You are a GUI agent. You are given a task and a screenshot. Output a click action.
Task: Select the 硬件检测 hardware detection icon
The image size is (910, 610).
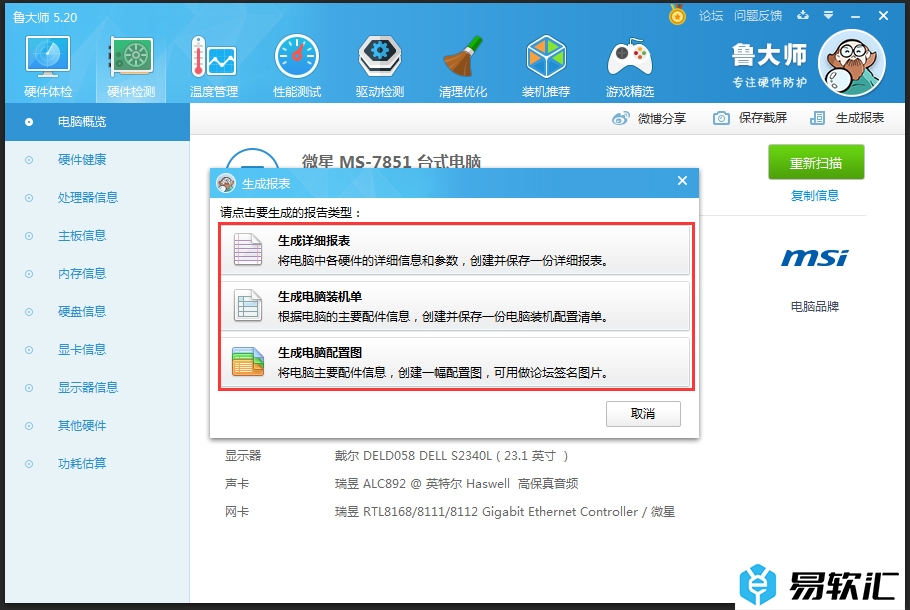tap(131, 67)
